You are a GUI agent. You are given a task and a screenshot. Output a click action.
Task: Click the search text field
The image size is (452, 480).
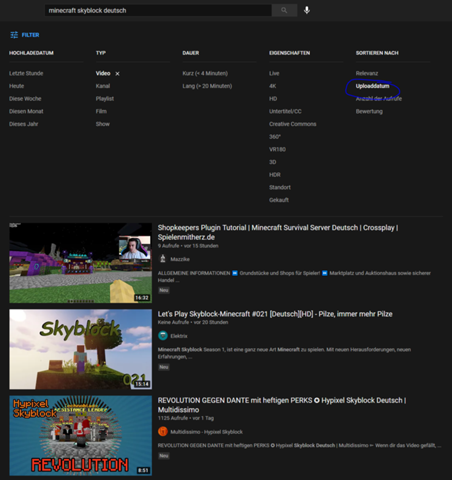[x=158, y=10]
